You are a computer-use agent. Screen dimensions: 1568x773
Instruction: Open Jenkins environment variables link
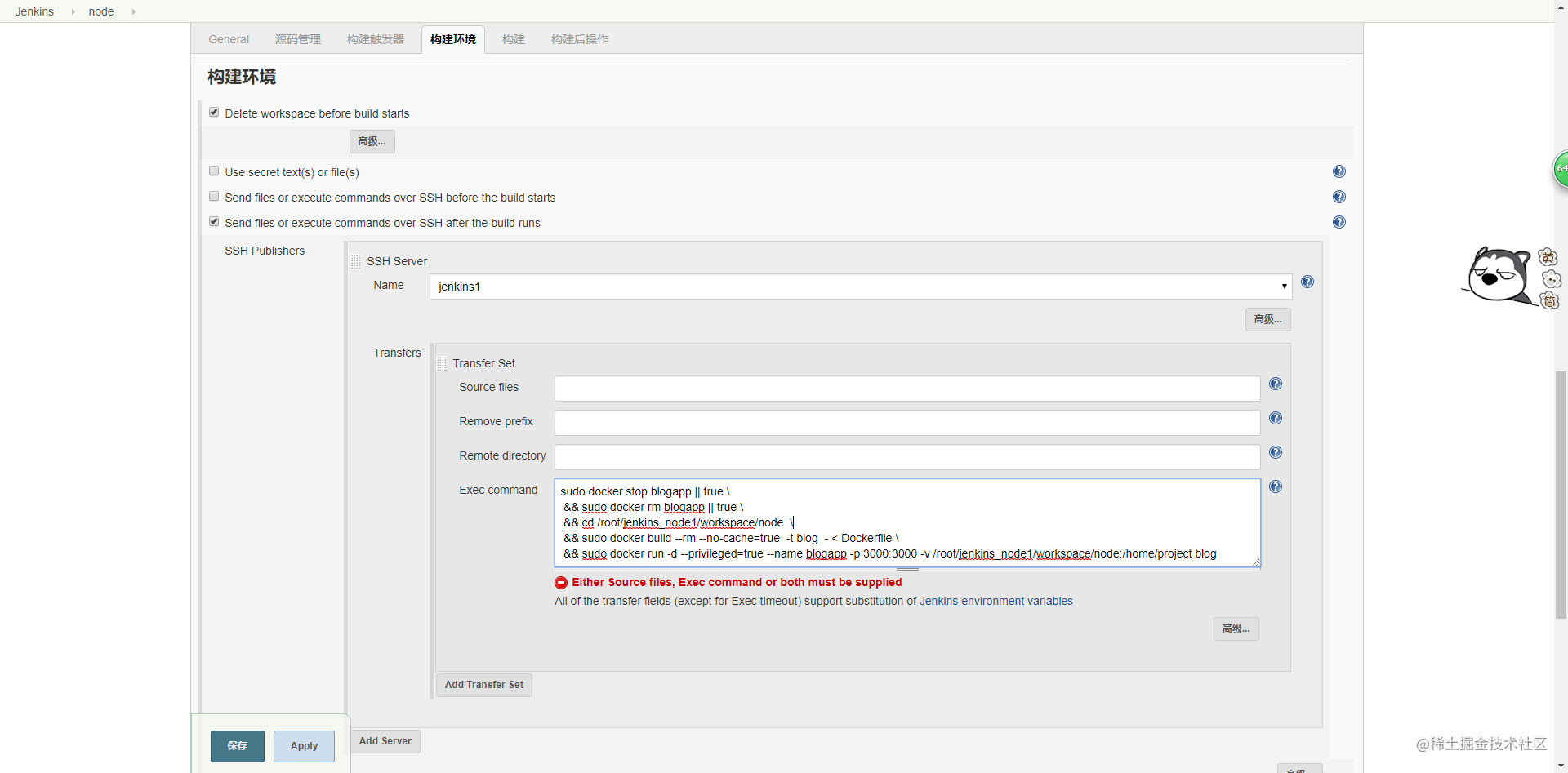[996, 601]
